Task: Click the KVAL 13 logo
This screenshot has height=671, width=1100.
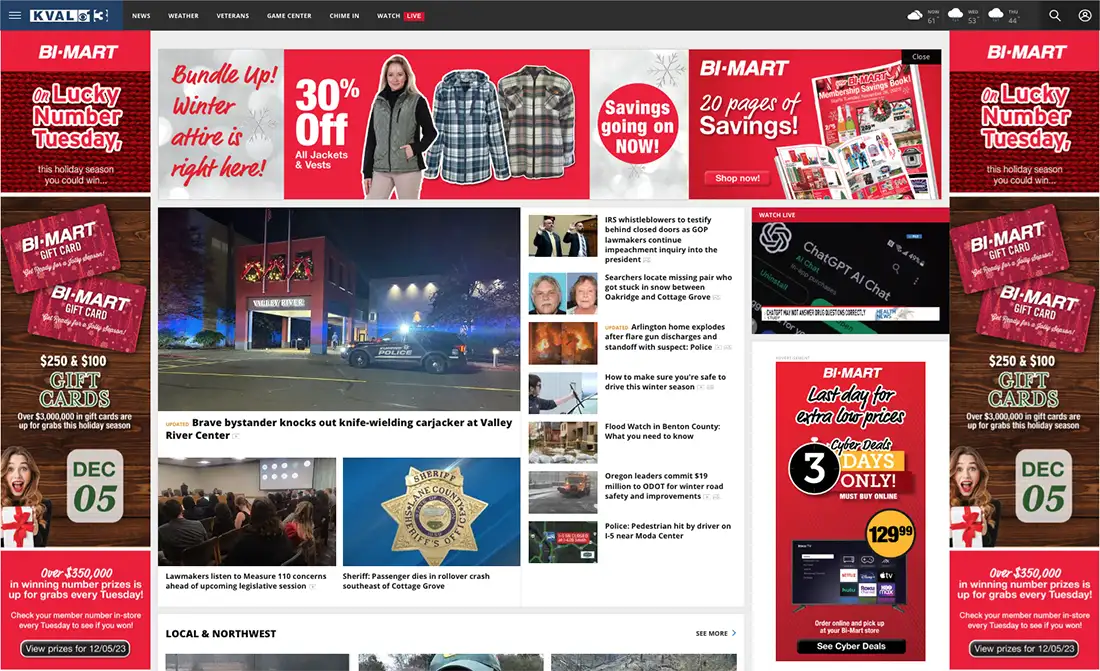Action: pyautogui.click(x=69, y=15)
